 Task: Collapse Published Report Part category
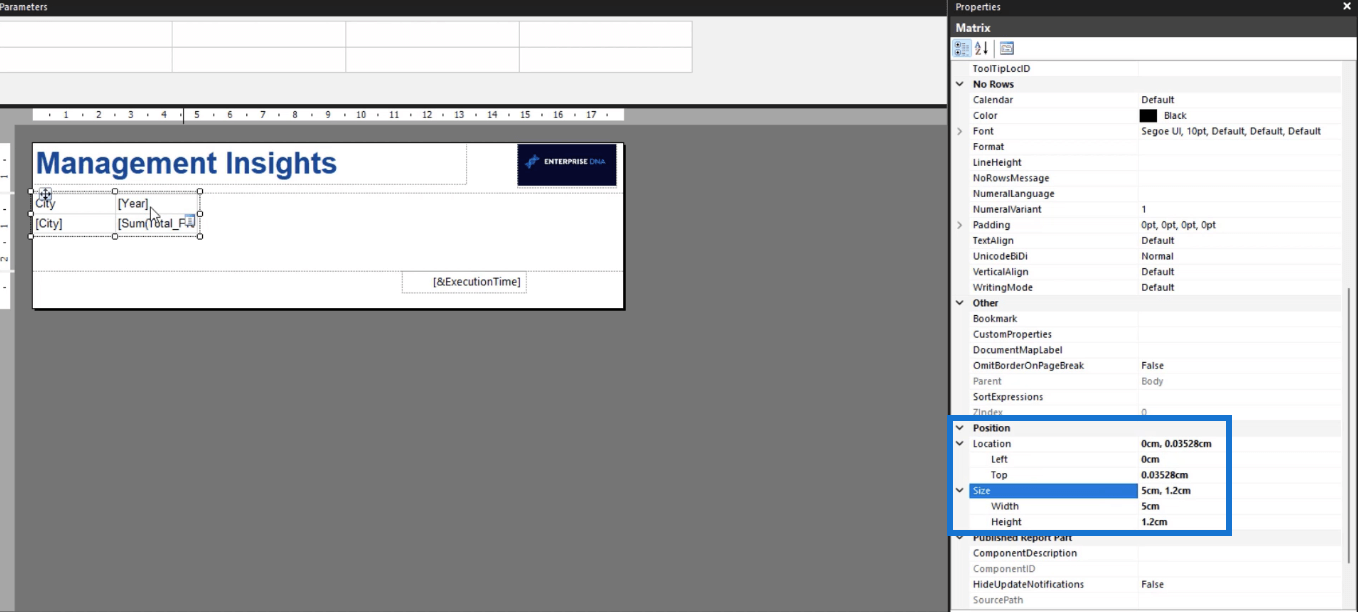click(x=960, y=537)
